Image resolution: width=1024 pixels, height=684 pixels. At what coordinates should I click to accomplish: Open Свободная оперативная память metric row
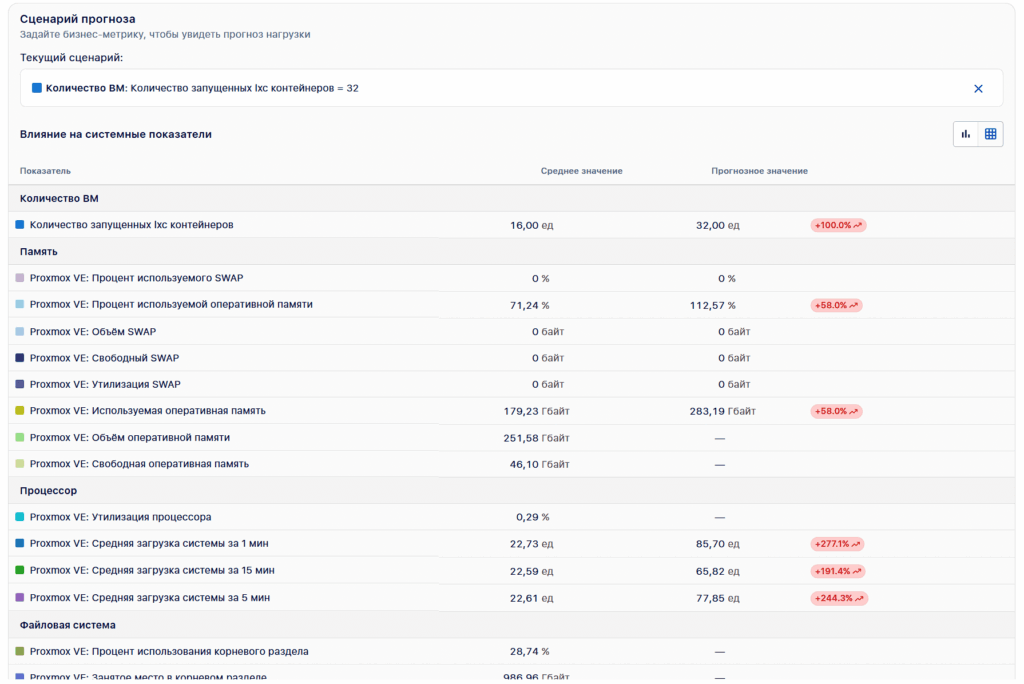pyautogui.click(x=139, y=464)
